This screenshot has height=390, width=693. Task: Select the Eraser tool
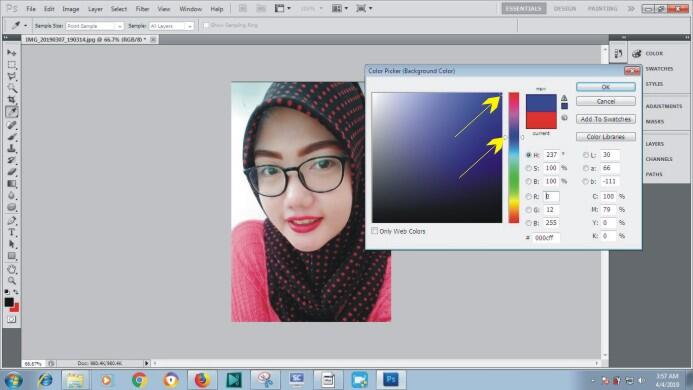pyautogui.click(x=11, y=172)
